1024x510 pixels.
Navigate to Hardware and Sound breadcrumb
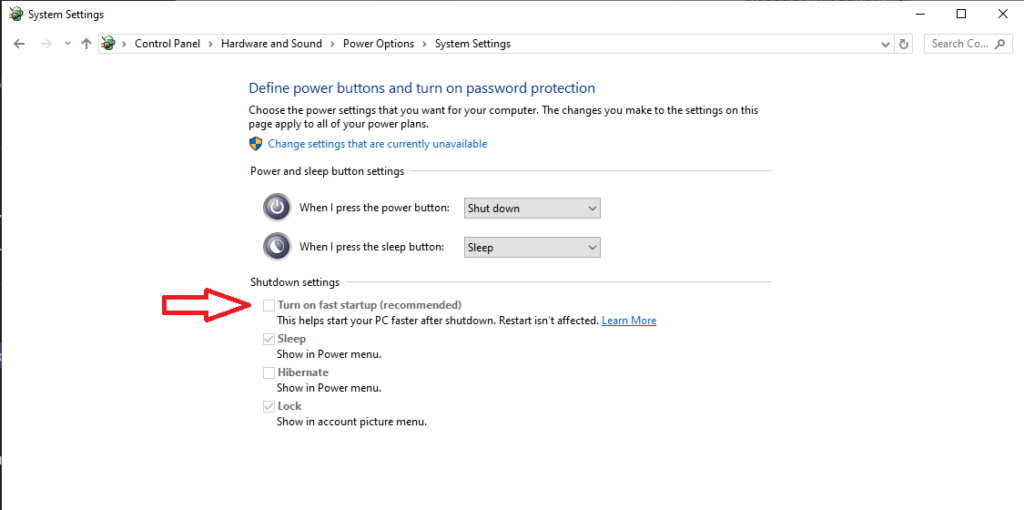(271, 44)
